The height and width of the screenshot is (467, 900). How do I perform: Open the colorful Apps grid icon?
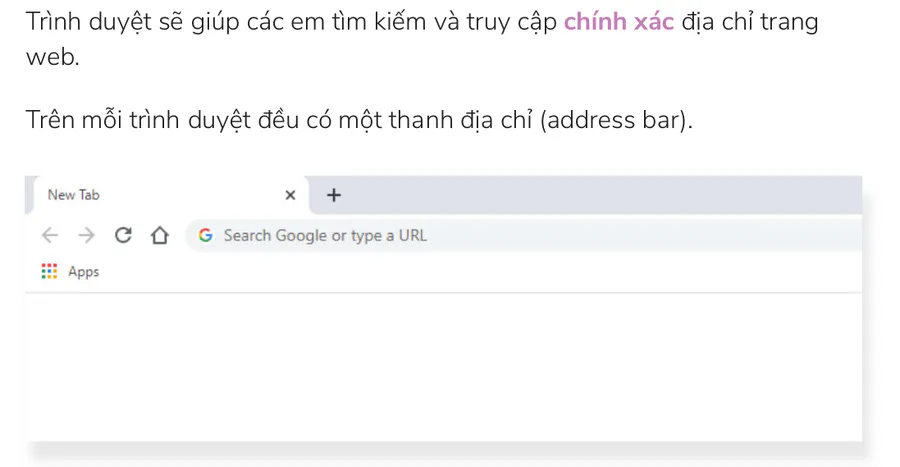(49, 271)
